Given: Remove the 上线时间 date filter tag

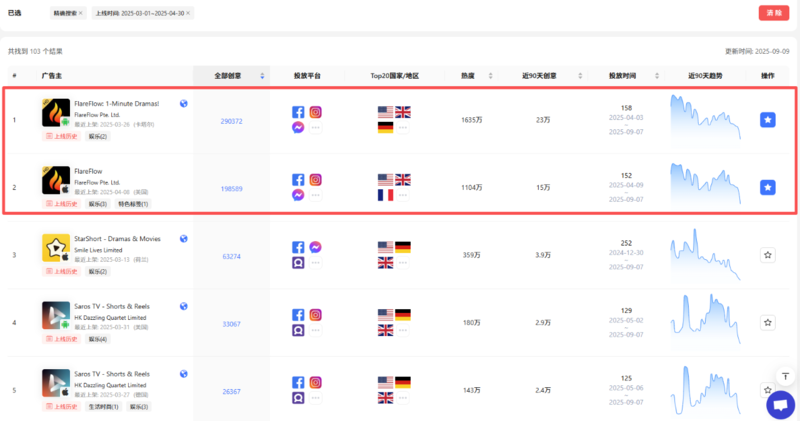Looking at the screenshot, I should (x=188, y=13).
